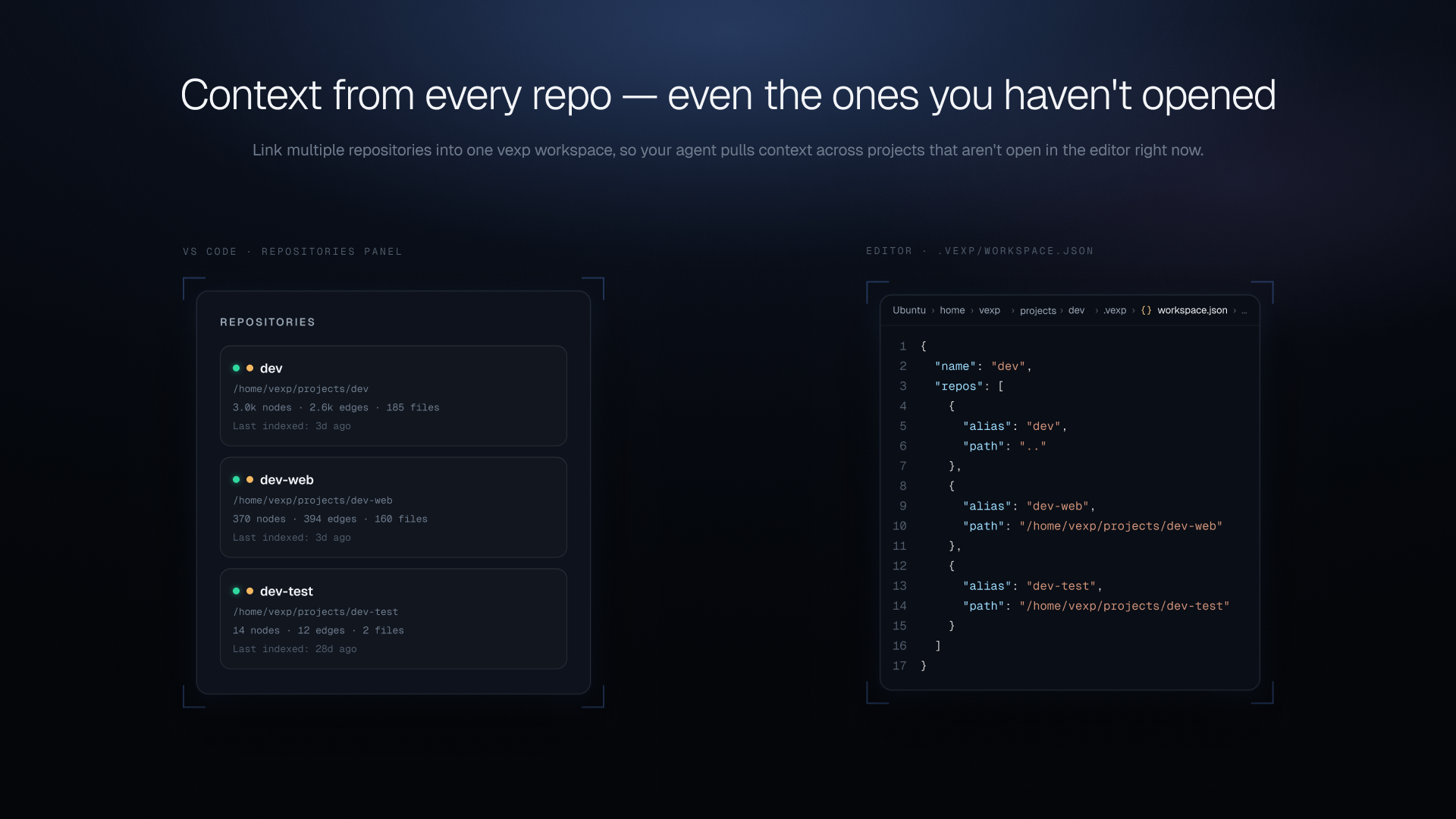
Task: Click line number 10 in editor gutter
Action: (899, 526)
